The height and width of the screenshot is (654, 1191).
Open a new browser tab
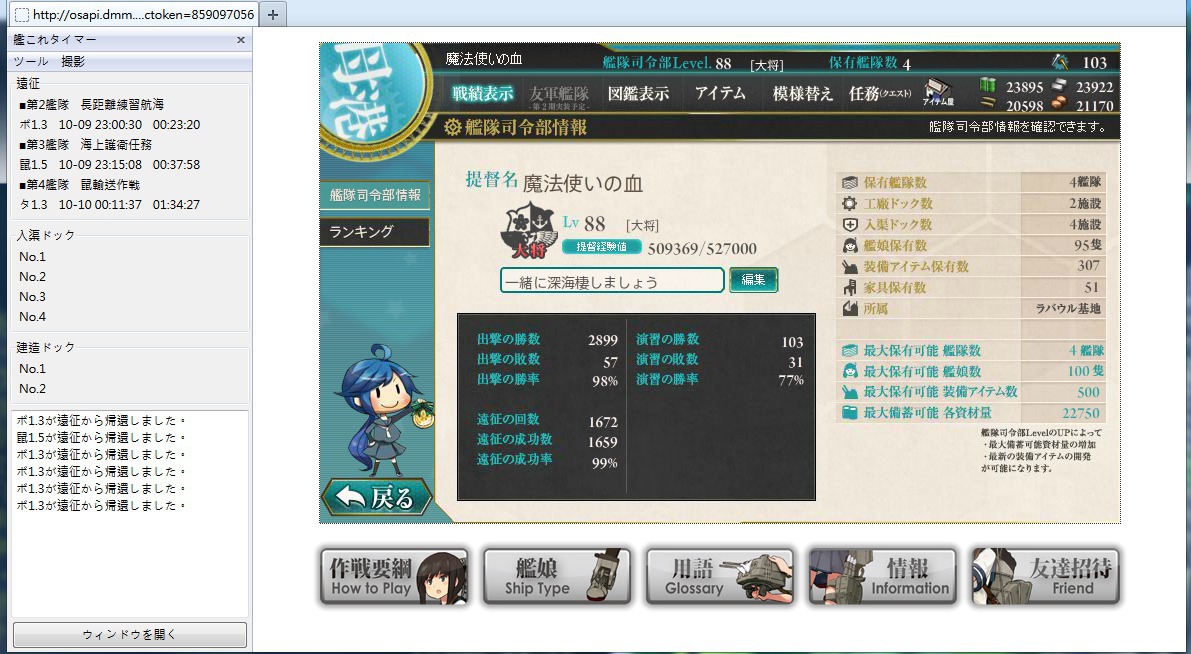point(273,14)
